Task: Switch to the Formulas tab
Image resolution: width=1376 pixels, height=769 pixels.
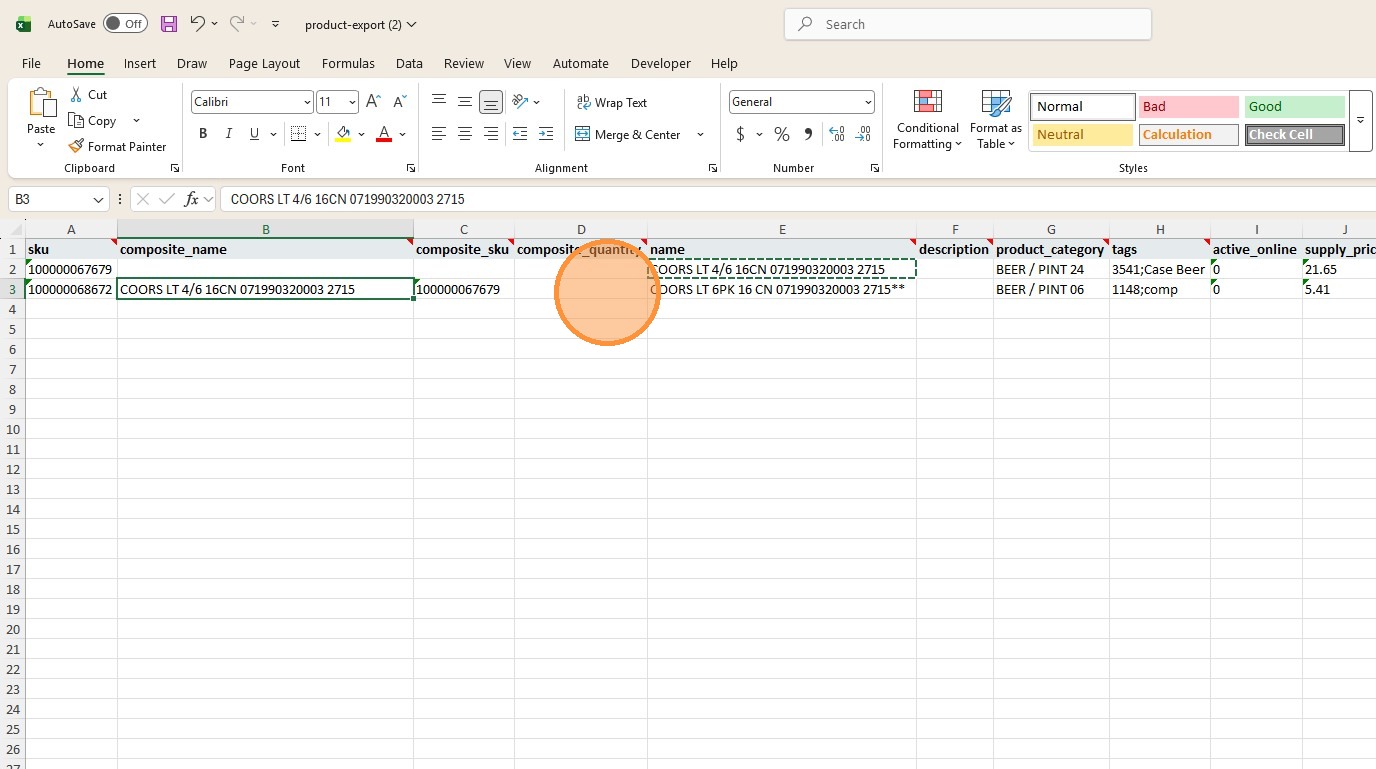Action: (348, 63)
